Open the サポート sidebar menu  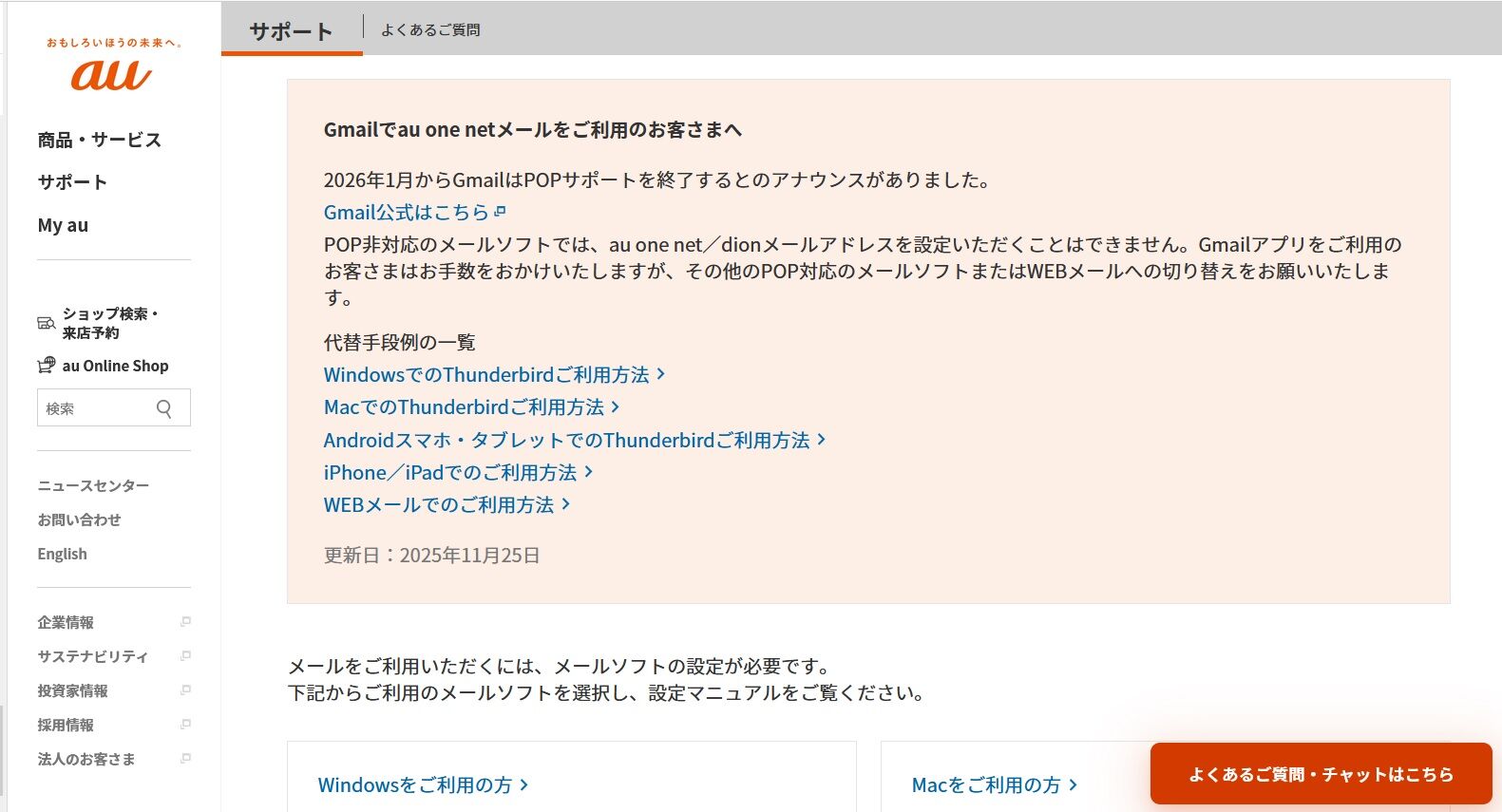[72, 182]
